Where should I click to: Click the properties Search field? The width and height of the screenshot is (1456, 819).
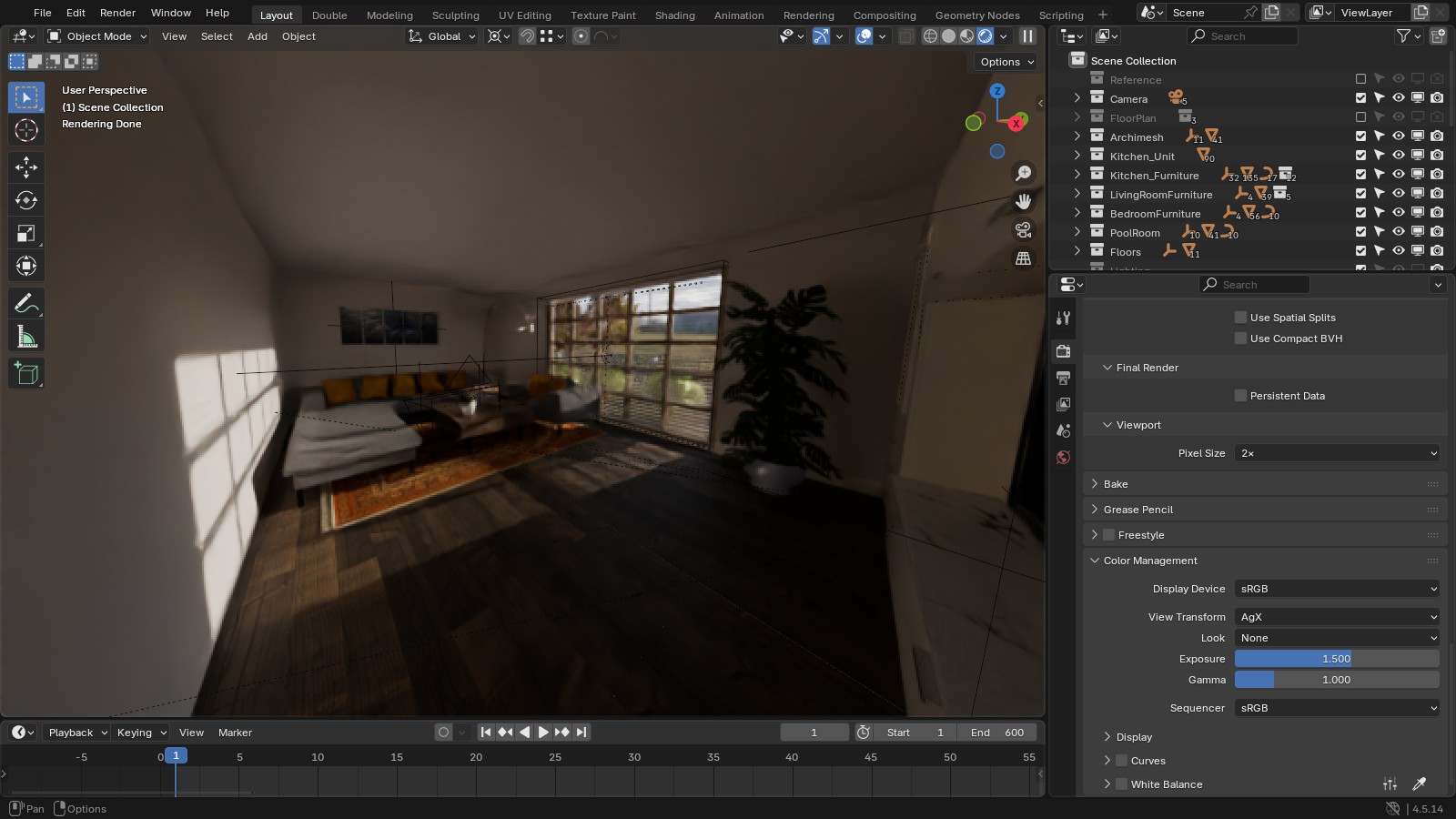coord(1254,285)
